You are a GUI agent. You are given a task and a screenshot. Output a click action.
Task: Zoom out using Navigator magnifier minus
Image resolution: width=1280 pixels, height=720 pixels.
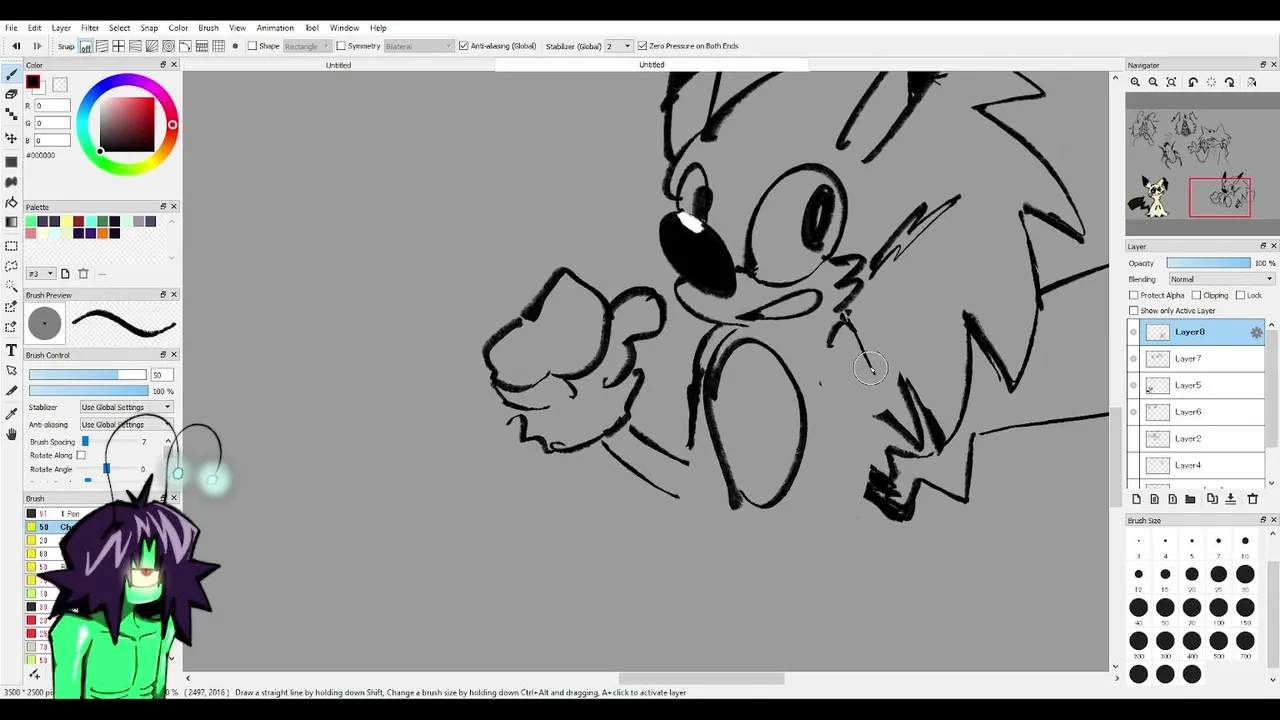click(x=1153, y=82)
